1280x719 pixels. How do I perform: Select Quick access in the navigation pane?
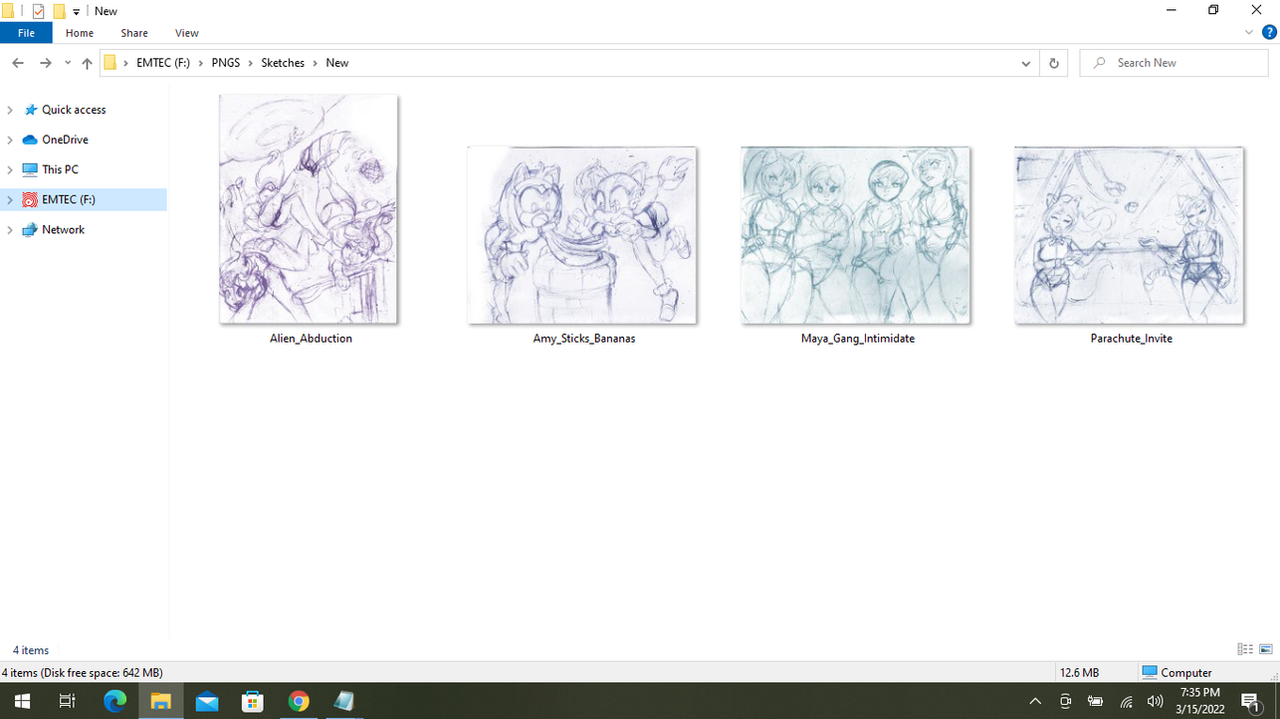pos(74,110)
